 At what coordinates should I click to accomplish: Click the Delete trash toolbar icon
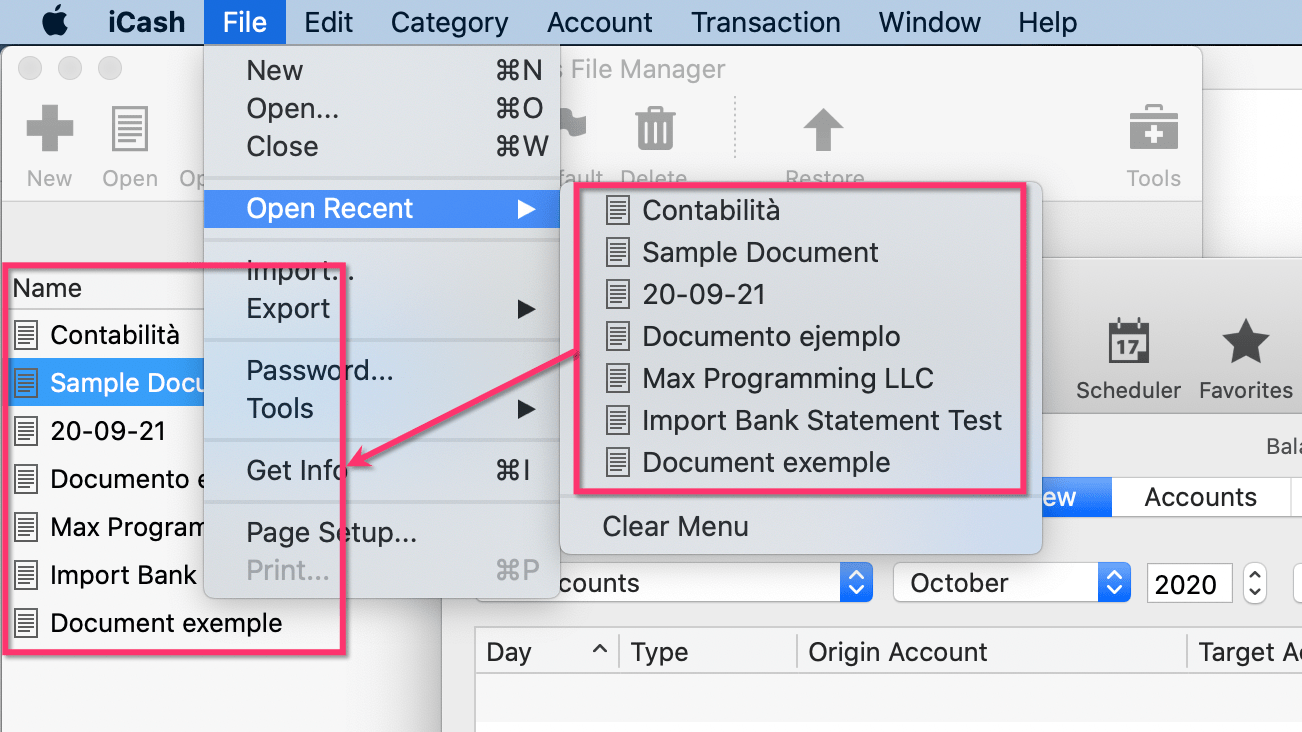656,130
